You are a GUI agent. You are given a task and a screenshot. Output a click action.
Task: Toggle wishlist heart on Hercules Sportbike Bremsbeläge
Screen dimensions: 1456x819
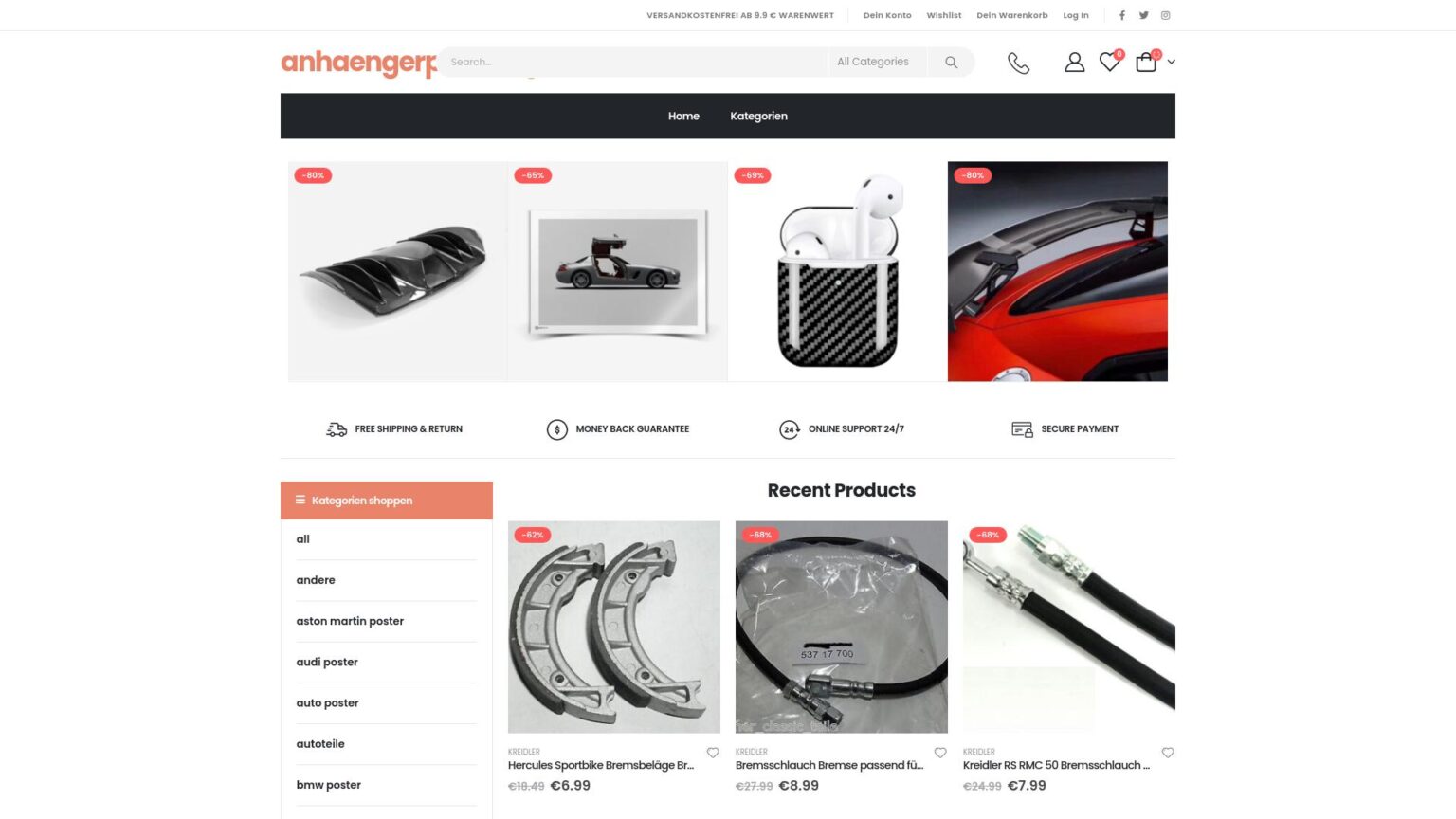click(713, 753)
